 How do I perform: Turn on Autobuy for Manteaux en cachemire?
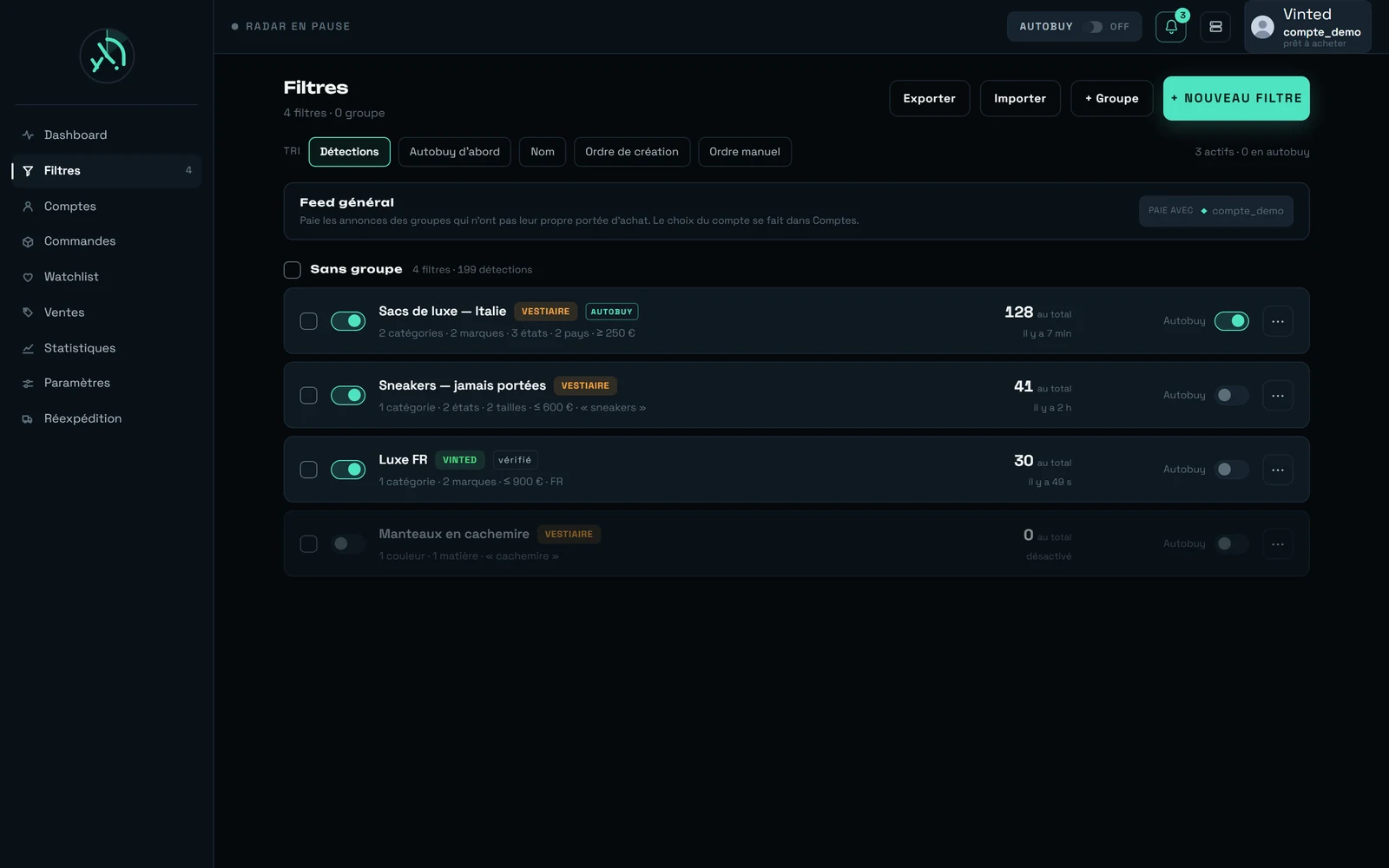[x=1231, y=544]
